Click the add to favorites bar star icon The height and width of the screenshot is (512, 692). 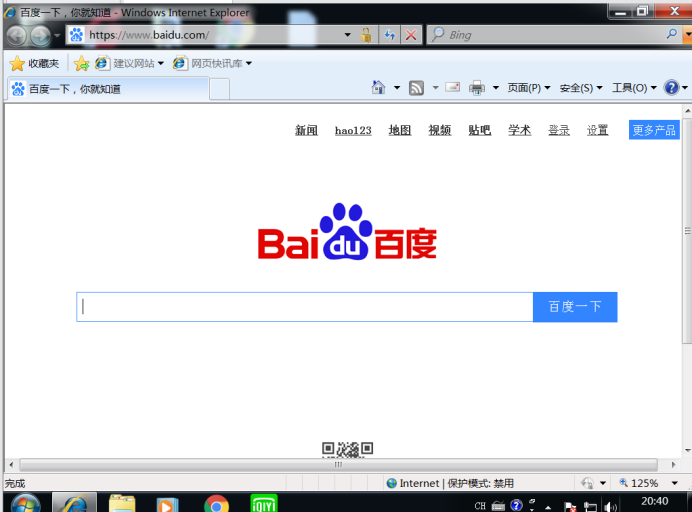[x=82, y=64]
